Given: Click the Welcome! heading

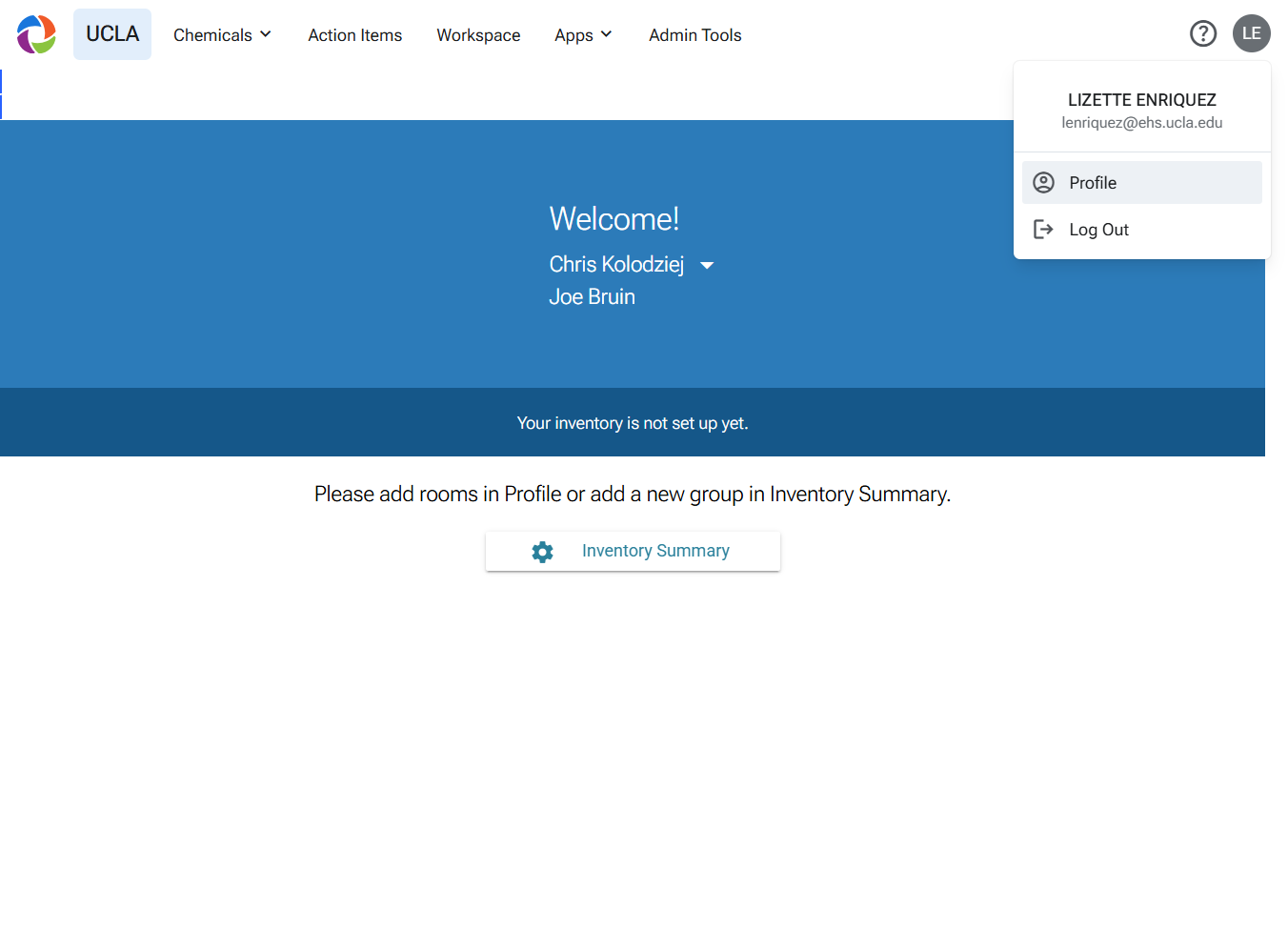Looking at the screenshot, I should 614,219.
